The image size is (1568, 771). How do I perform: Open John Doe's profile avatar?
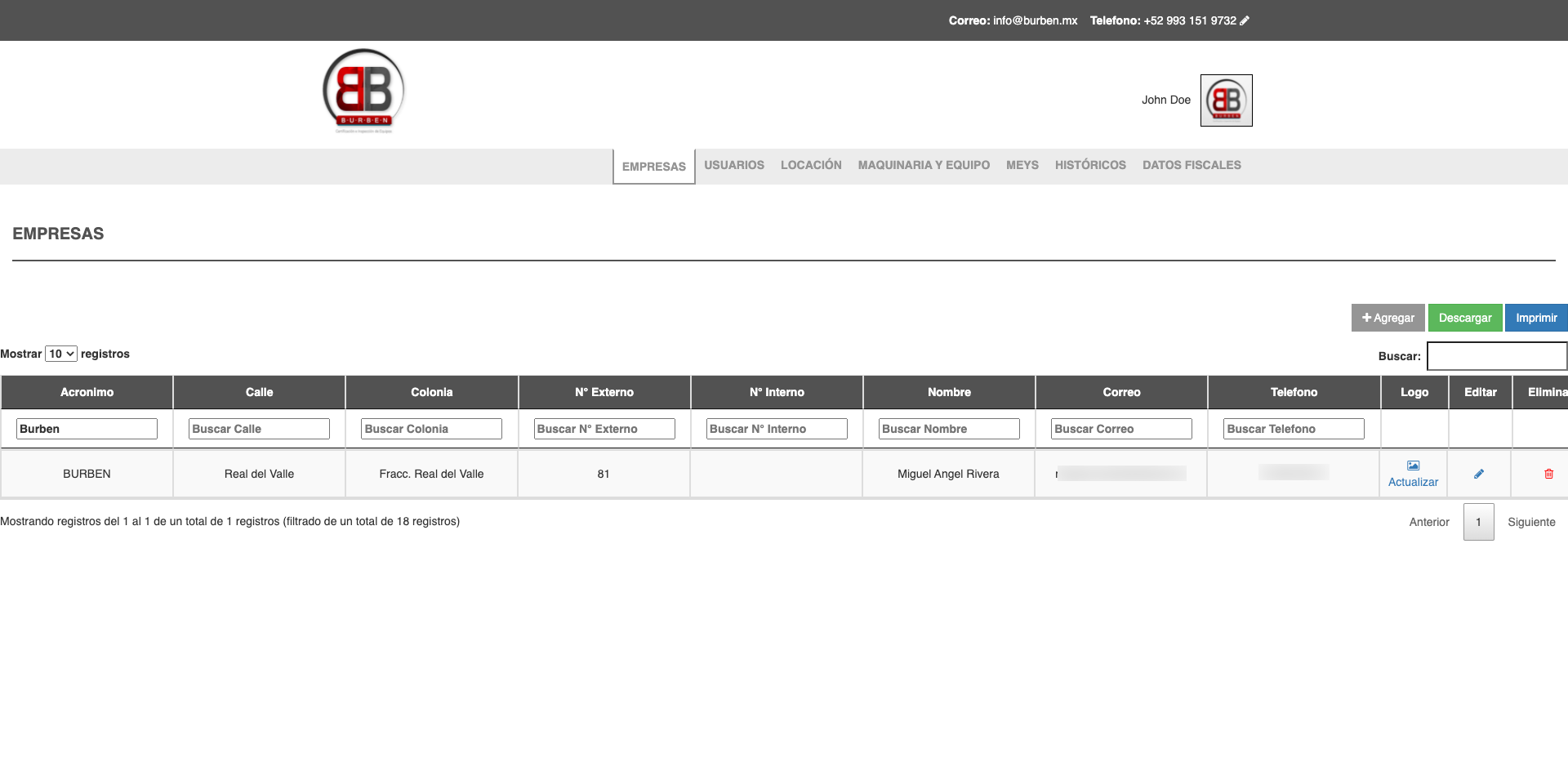point(1226,100)
